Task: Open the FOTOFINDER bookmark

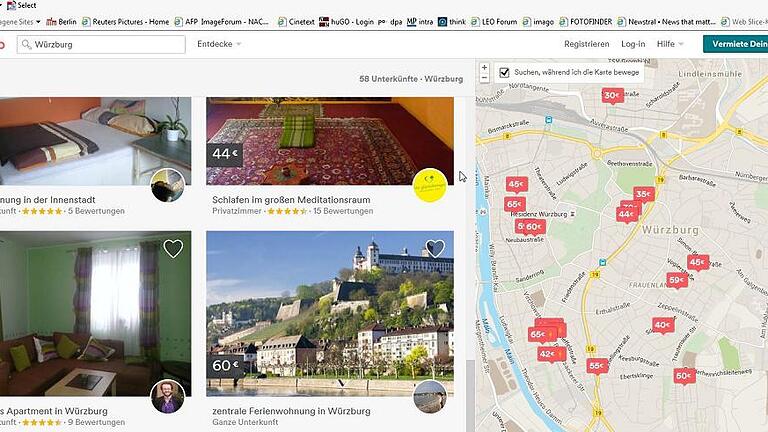Action: 586,22
